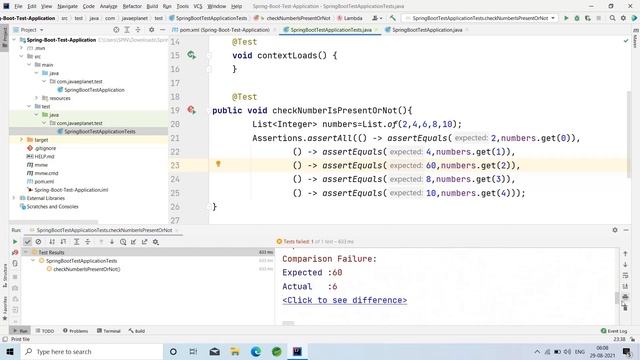Toggle Show Passed tests checkmark
This screenshot has width=640, height=360.
point(27,242)
